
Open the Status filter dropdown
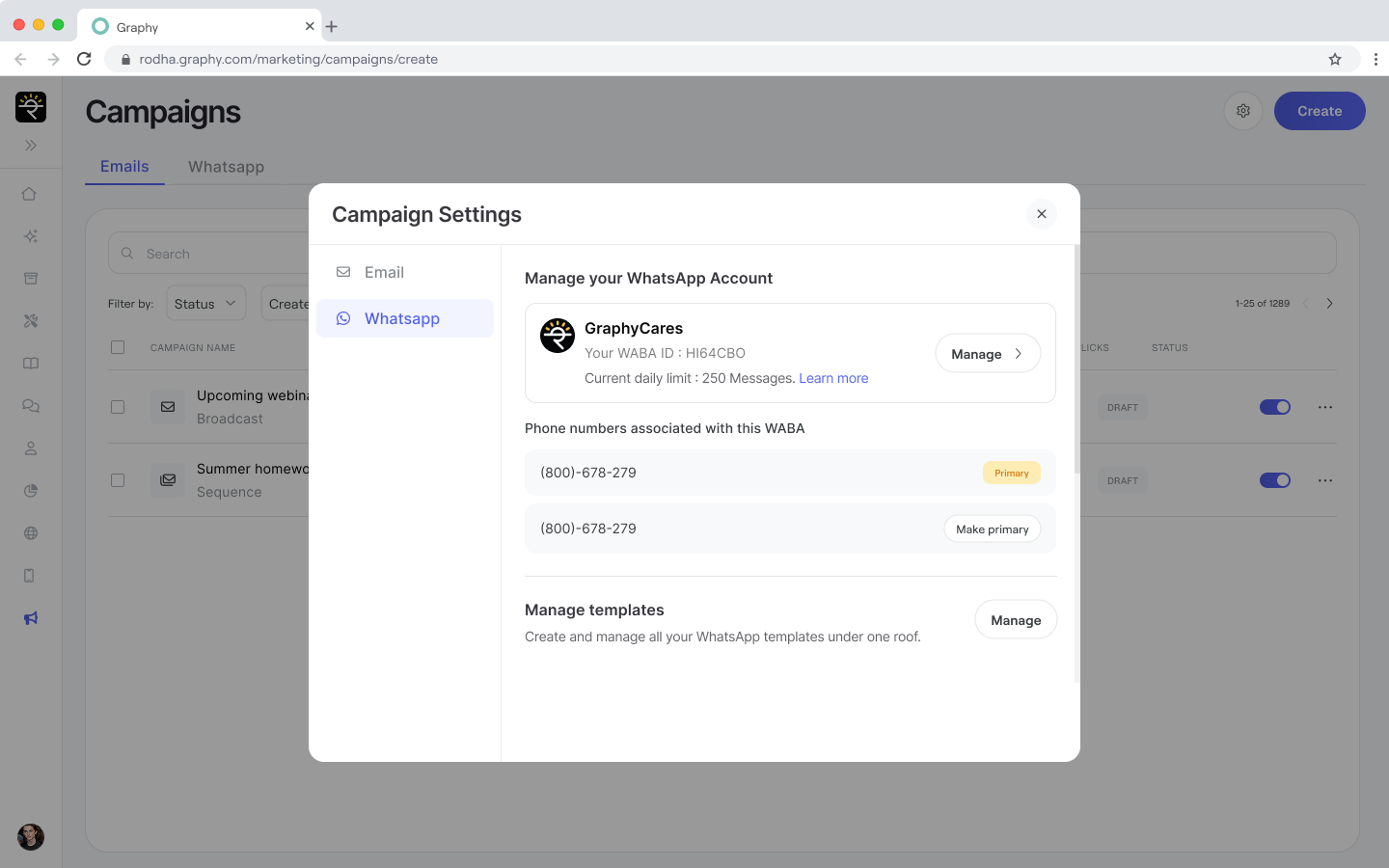[205, 304]
